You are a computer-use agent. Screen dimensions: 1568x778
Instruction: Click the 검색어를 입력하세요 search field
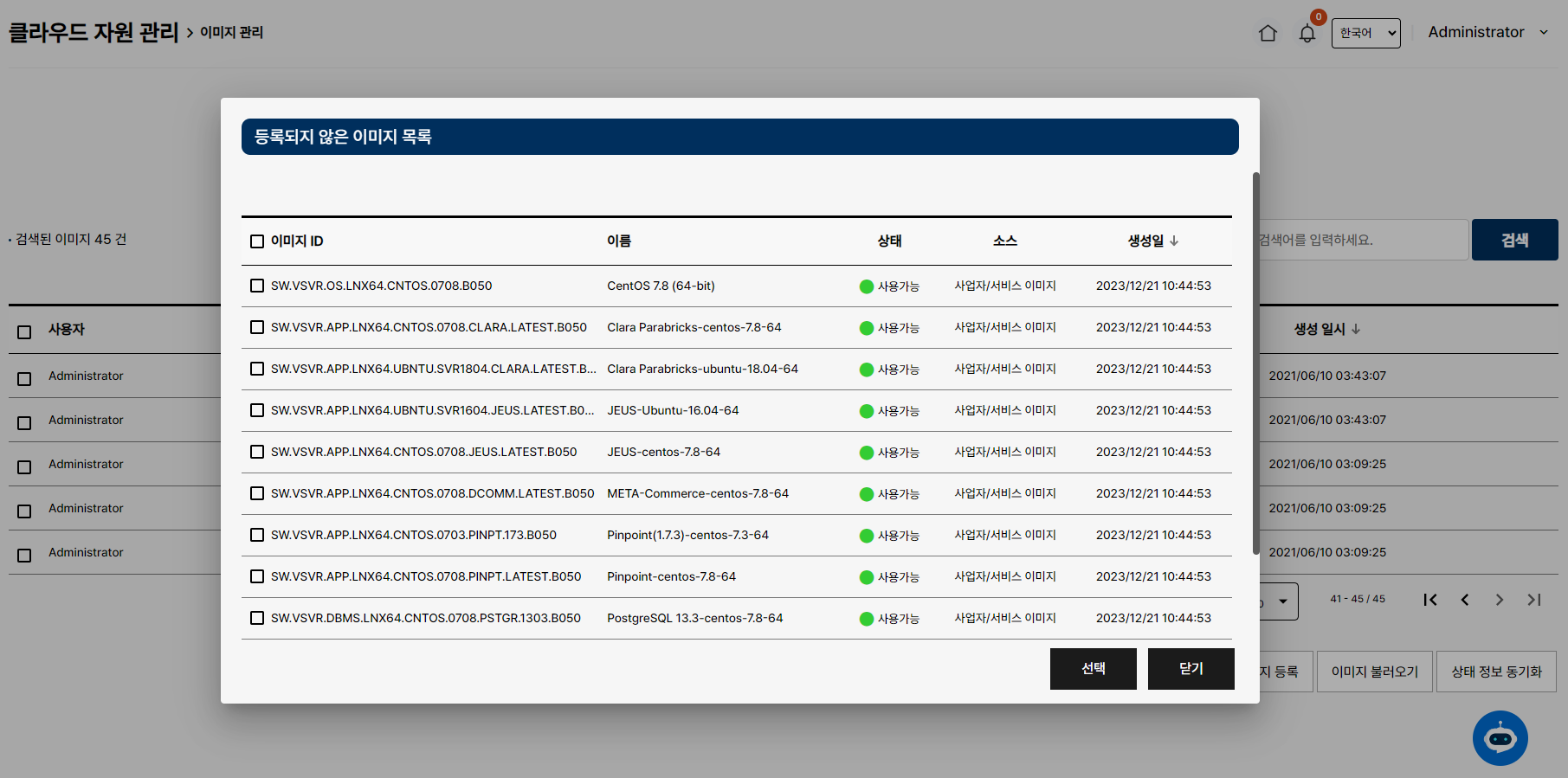tap(1363, 240)
